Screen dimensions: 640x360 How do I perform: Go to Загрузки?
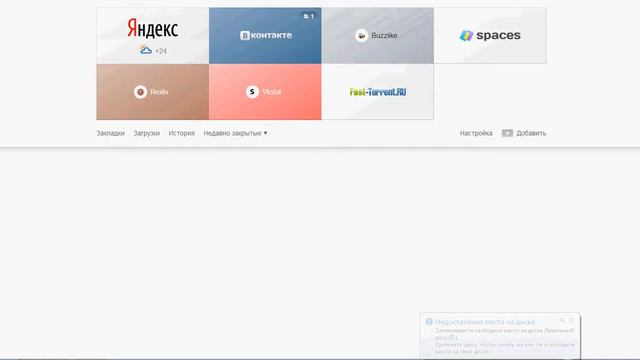[x=147, y=133]
